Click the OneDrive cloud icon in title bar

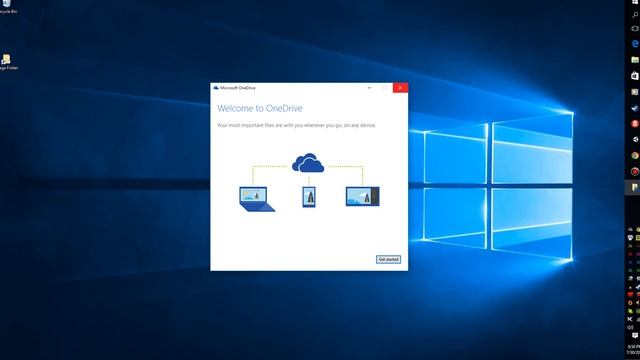(x=216, y=88)
